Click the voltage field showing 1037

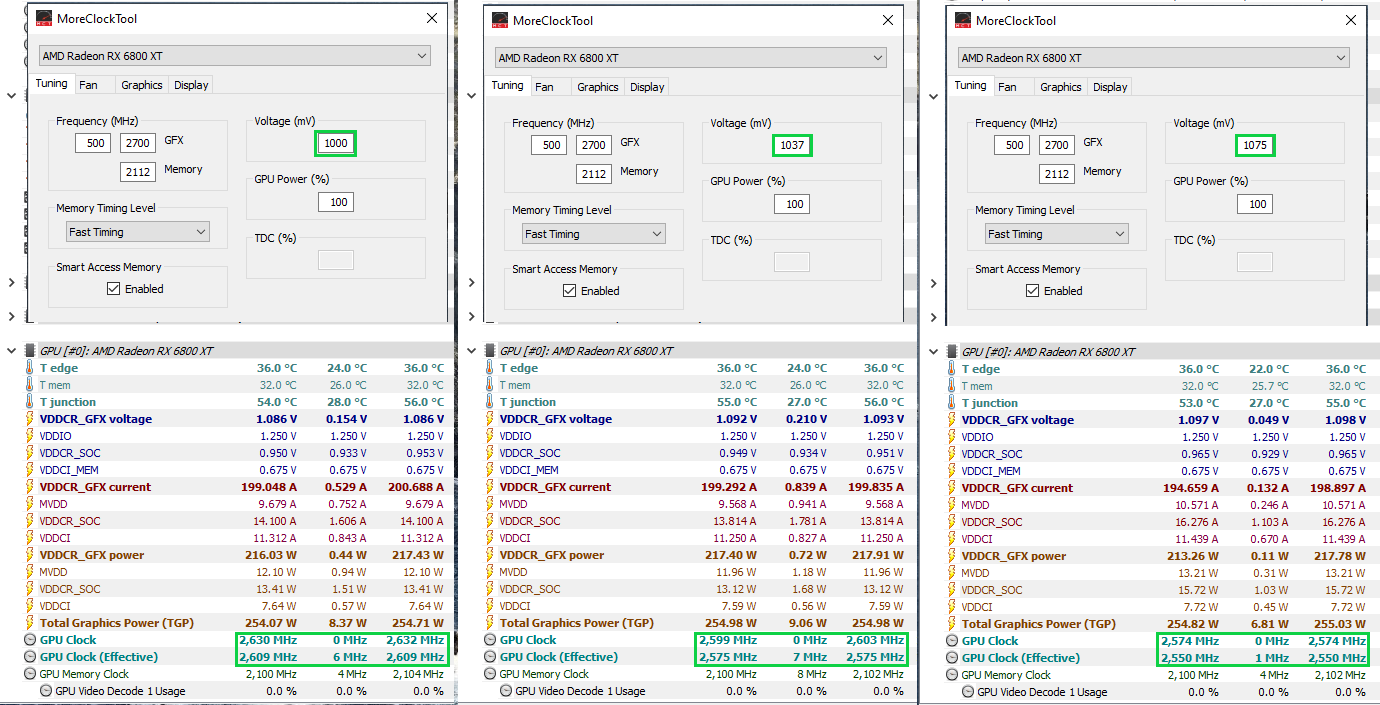point(792,145)
